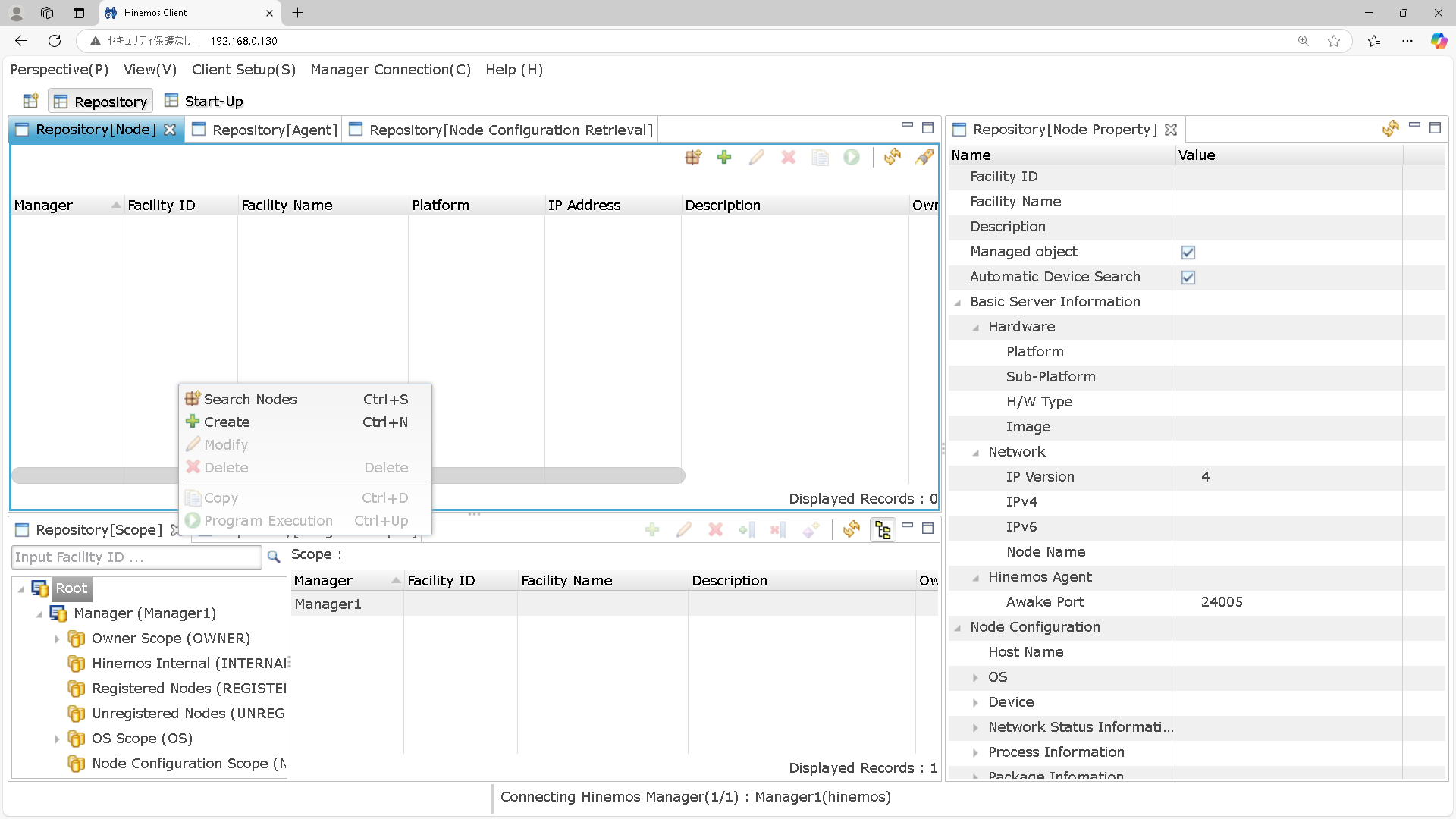The image size is (1456, 819).
Task: Open the Manager Connection(C) menu
Action: 390,70
